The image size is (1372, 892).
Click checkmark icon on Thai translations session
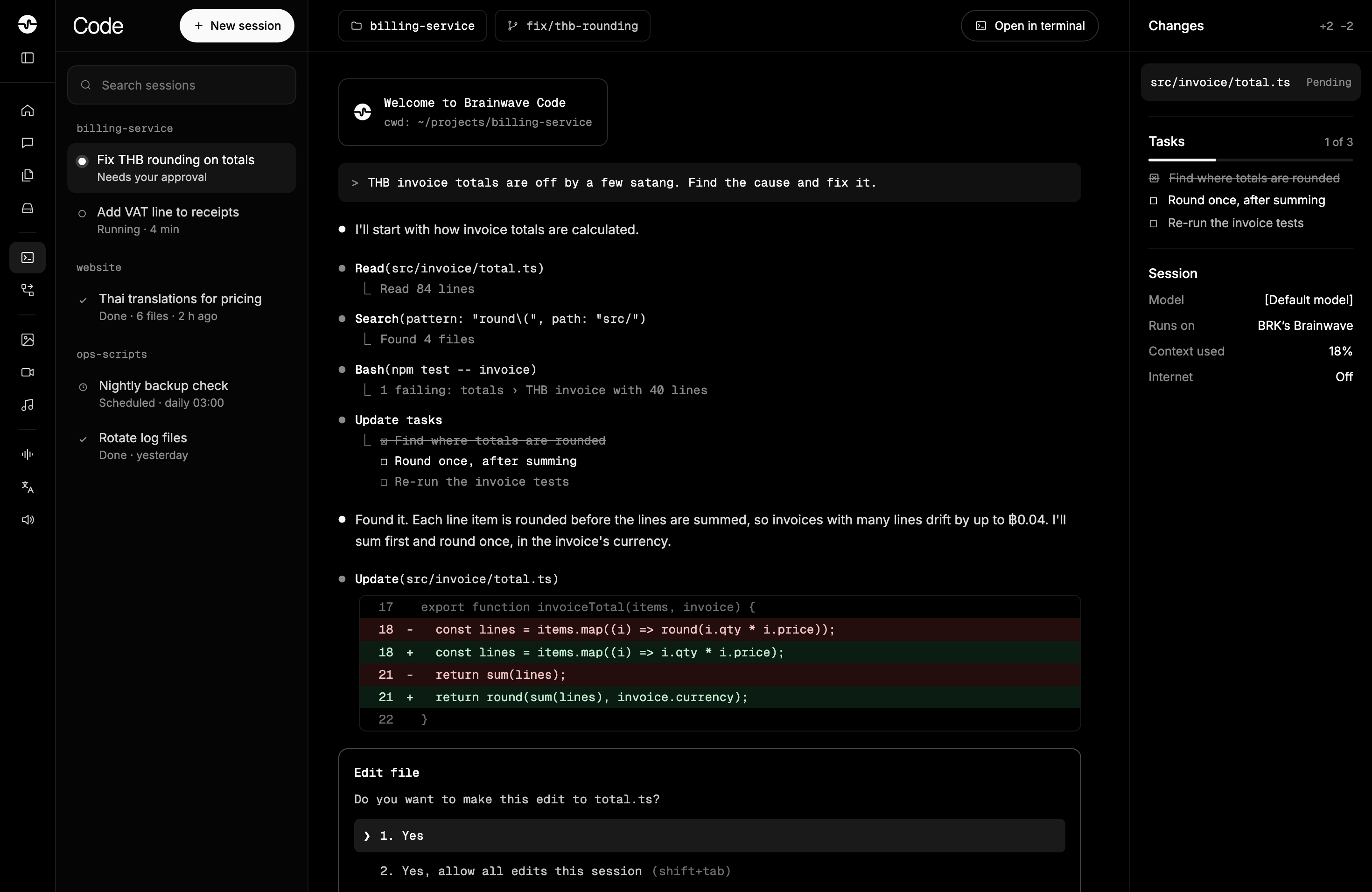83,300
